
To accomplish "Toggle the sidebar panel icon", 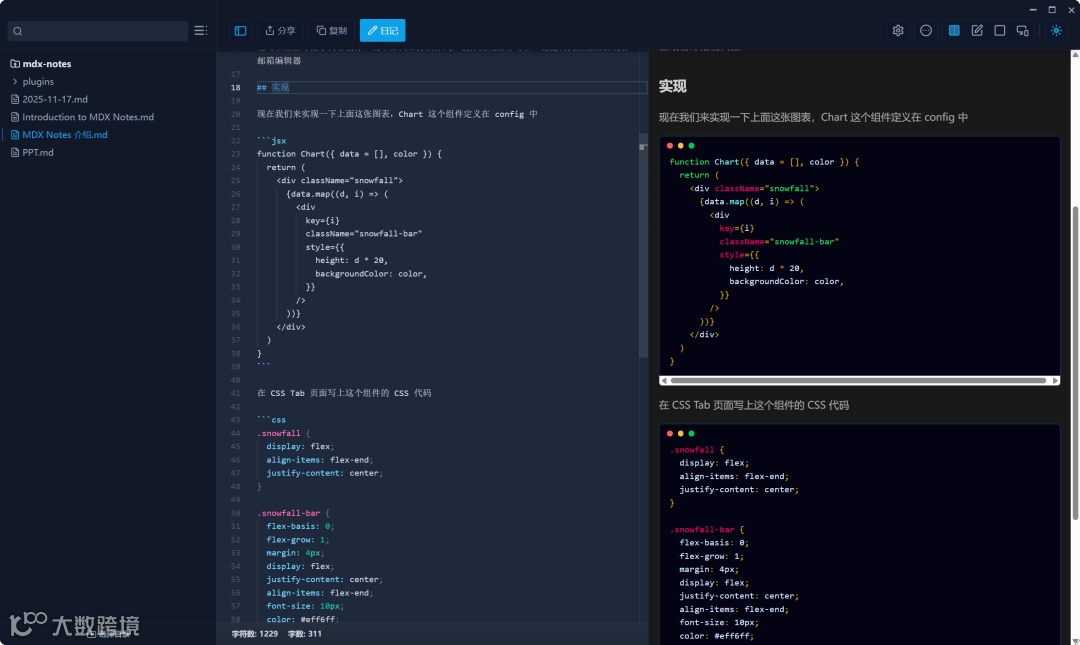I will 240,30.
